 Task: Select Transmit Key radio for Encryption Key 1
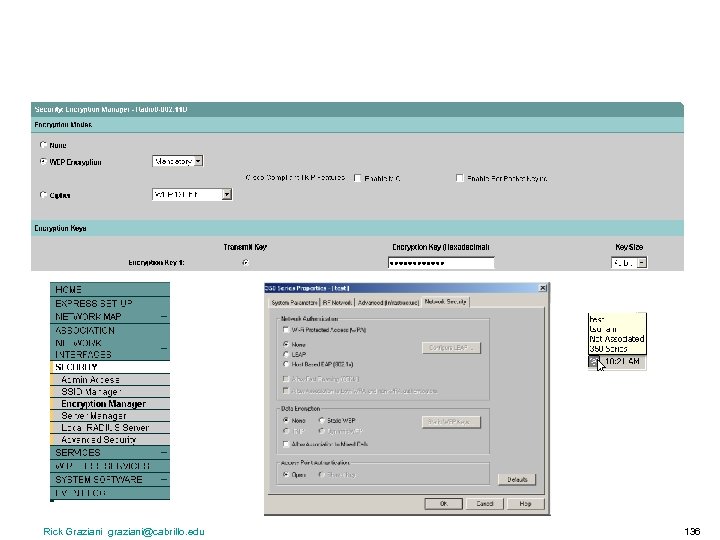(x=246, y=262)
